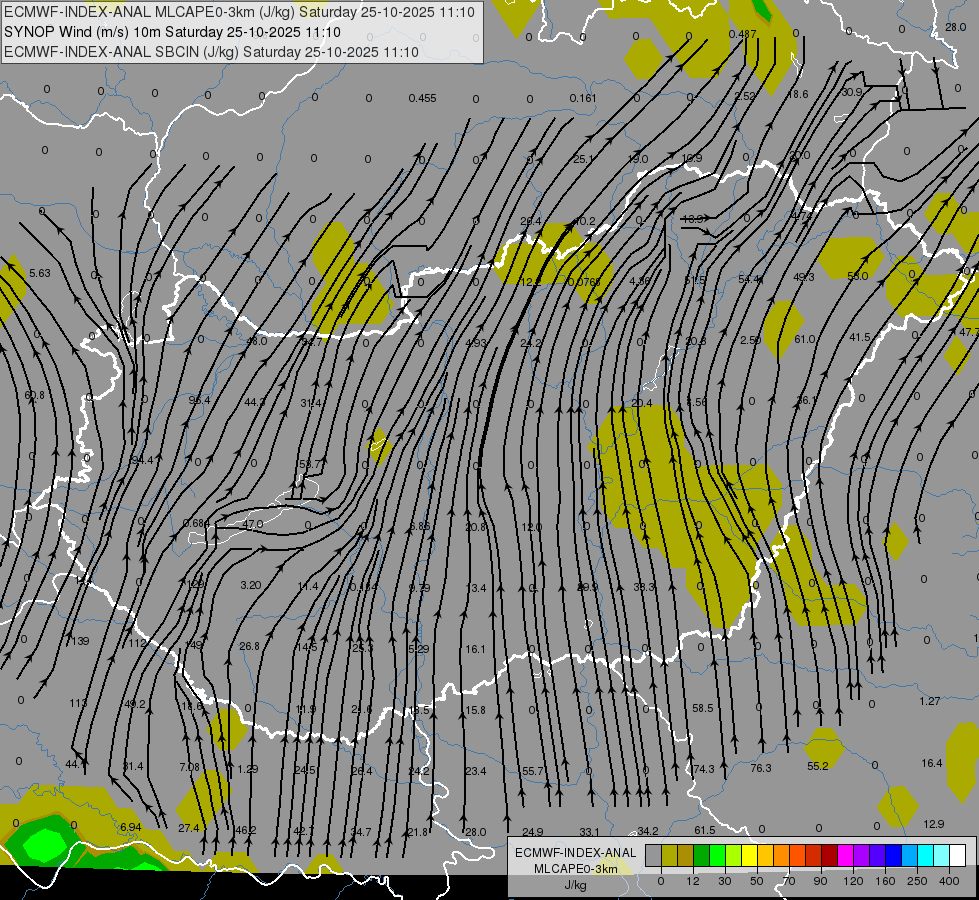The width and height of the screenshot is (979, 900).
Task: Click the map value 0.161
Action: click(x=583, y=98)
